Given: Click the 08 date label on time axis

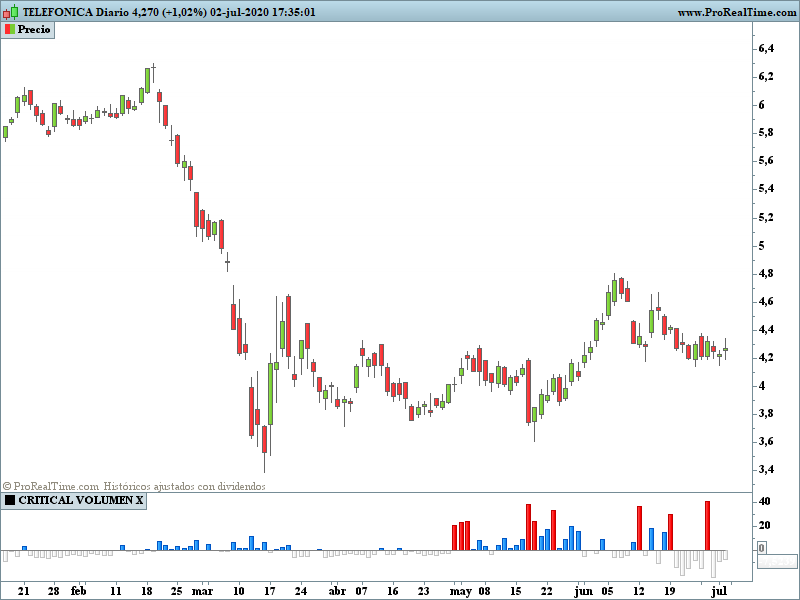Looking at the screenshot, I should coord(485,591).
